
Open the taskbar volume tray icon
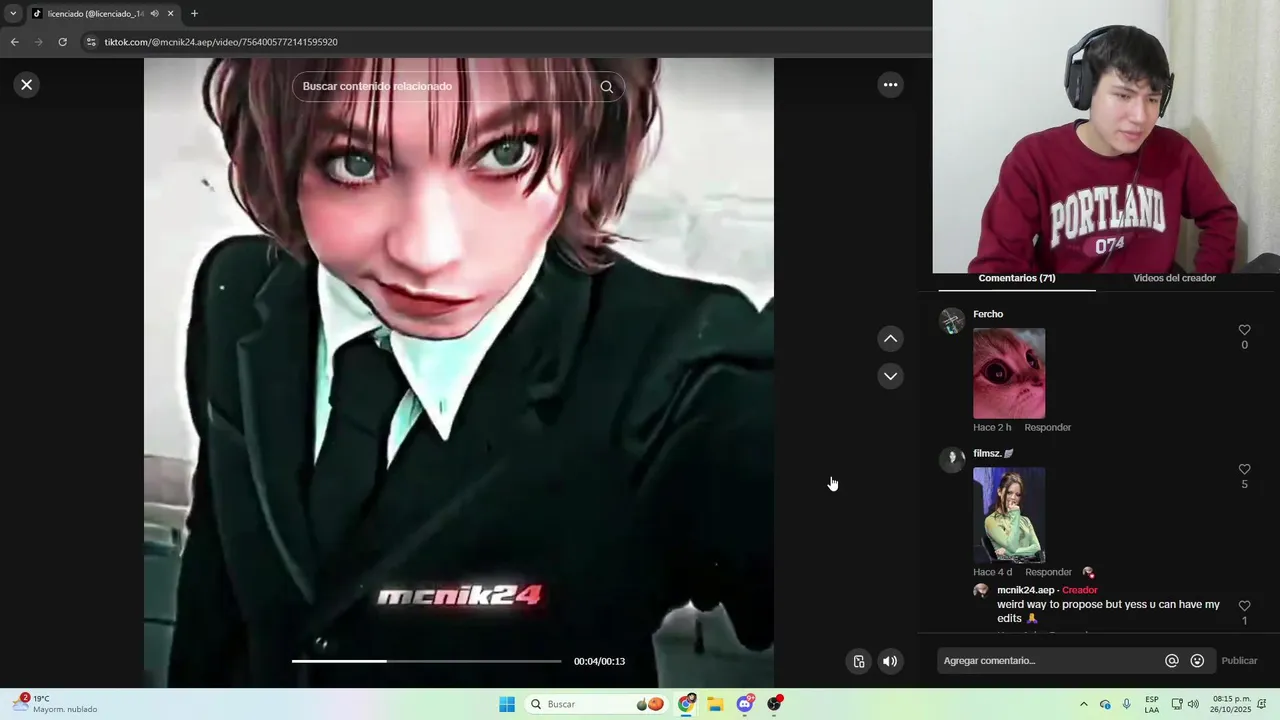(1193, 704)
